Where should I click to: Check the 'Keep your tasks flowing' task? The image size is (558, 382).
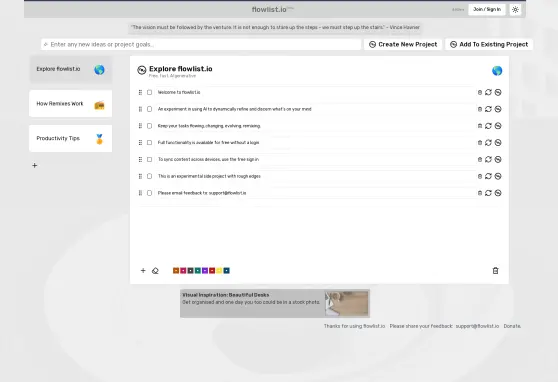pos(149,126)
